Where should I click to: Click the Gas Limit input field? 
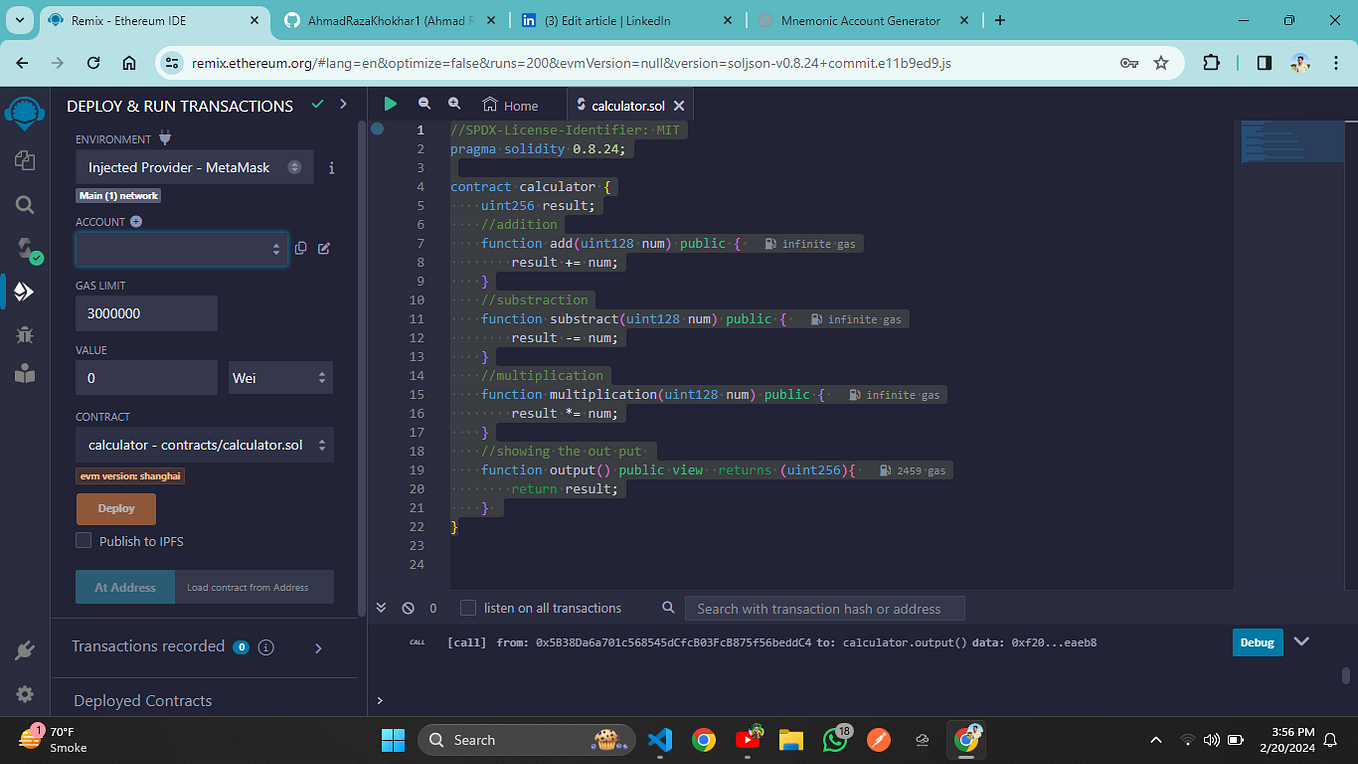[x=147, y=313]
